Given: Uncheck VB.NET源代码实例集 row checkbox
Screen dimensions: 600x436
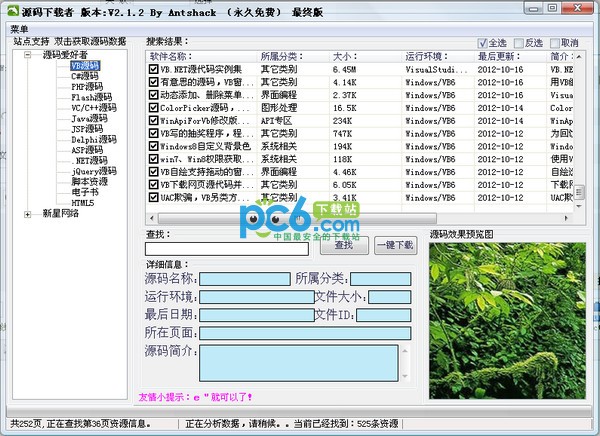Looking at the screenshot, I should click(x=153, y=69).
